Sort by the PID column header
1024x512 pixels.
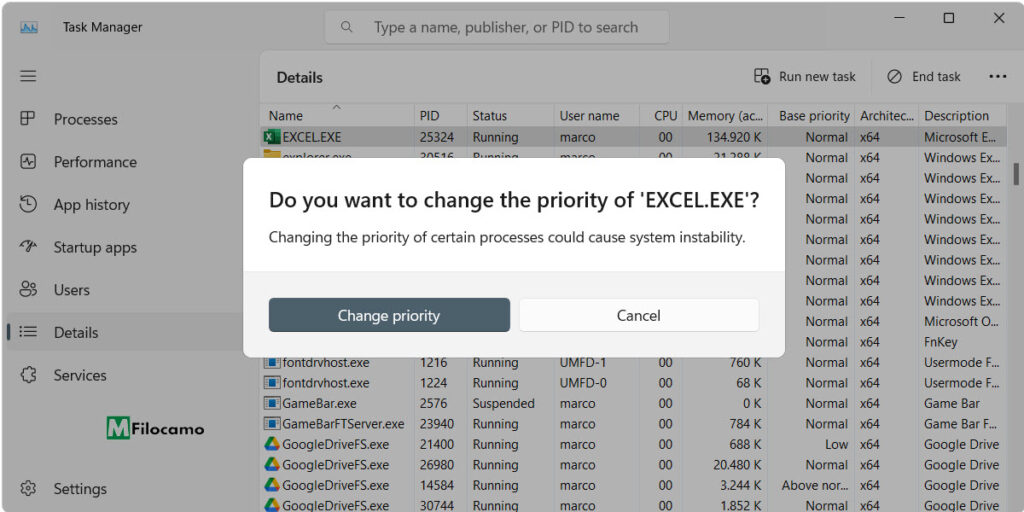point(441,116)
